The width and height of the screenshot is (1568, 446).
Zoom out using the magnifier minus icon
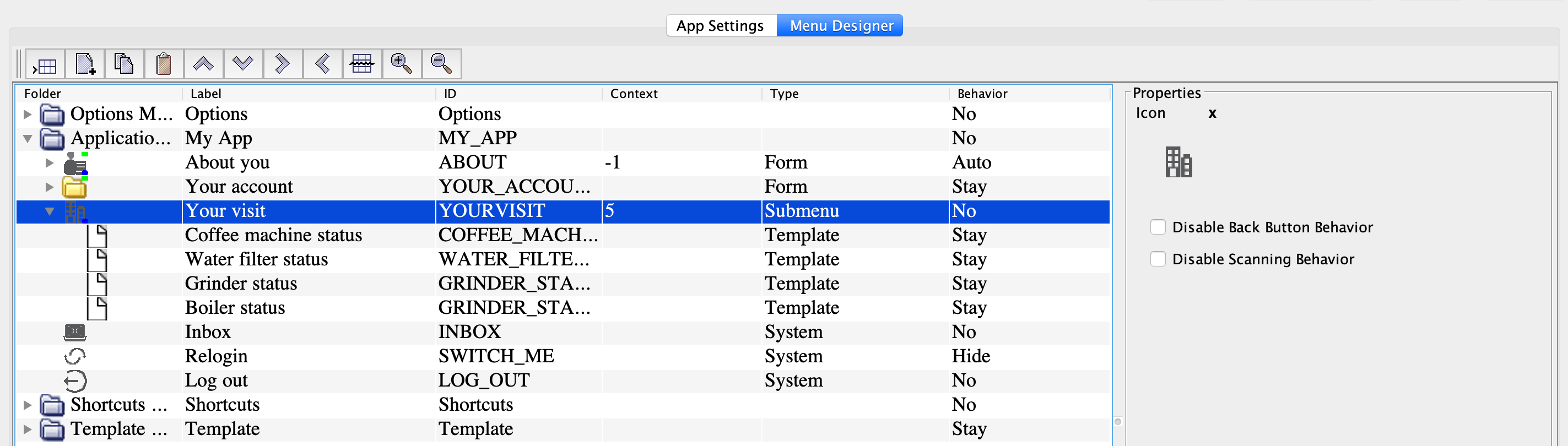(441, 64)
